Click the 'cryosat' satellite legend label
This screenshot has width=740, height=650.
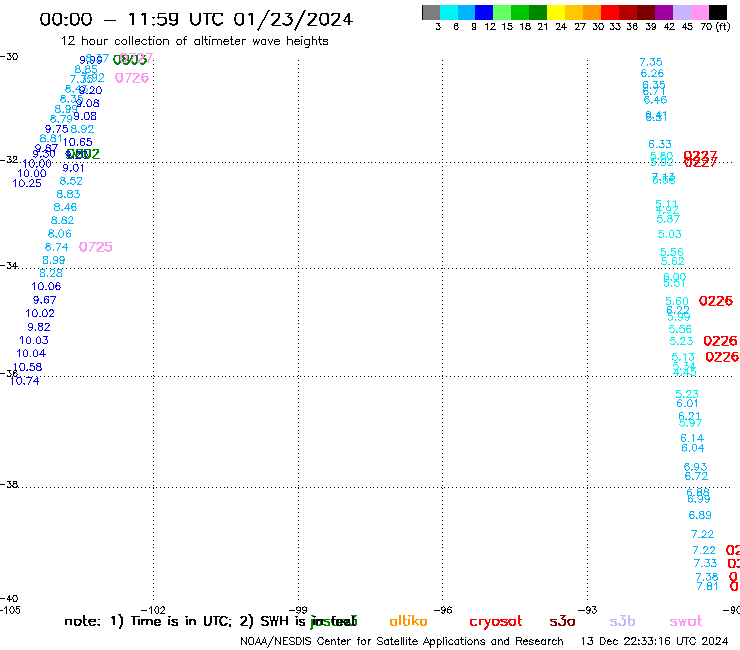coord(496,622)
